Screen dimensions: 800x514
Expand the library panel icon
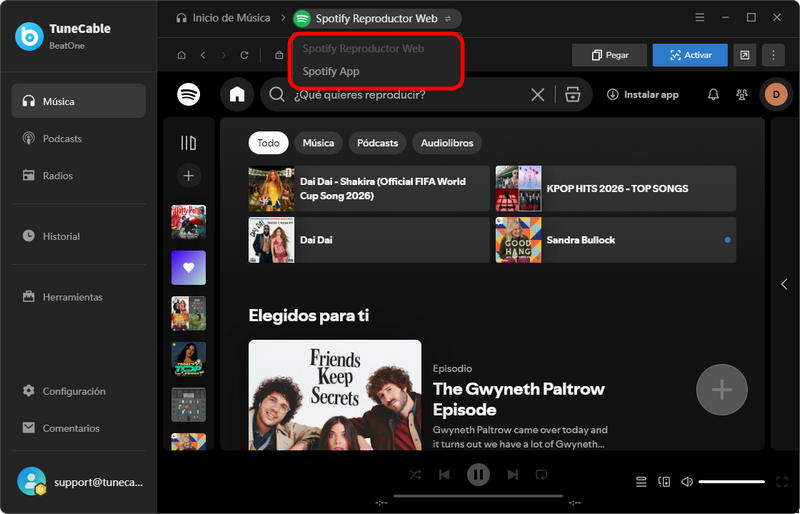point(188,143)
